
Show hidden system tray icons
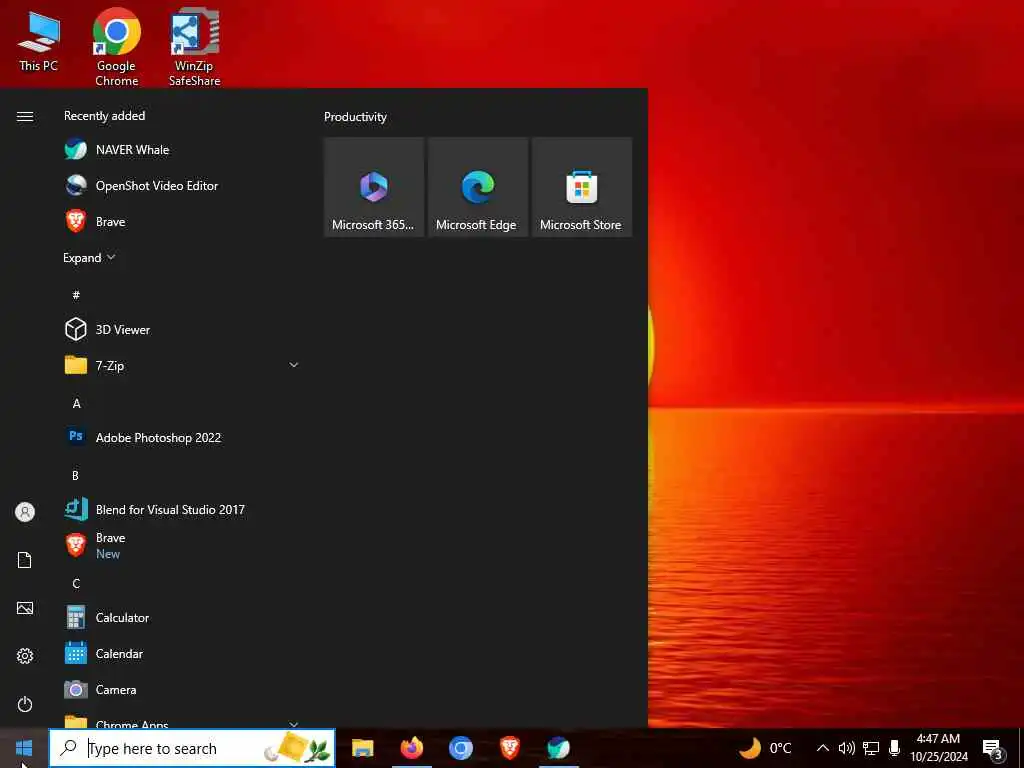(x=823, y=748)
